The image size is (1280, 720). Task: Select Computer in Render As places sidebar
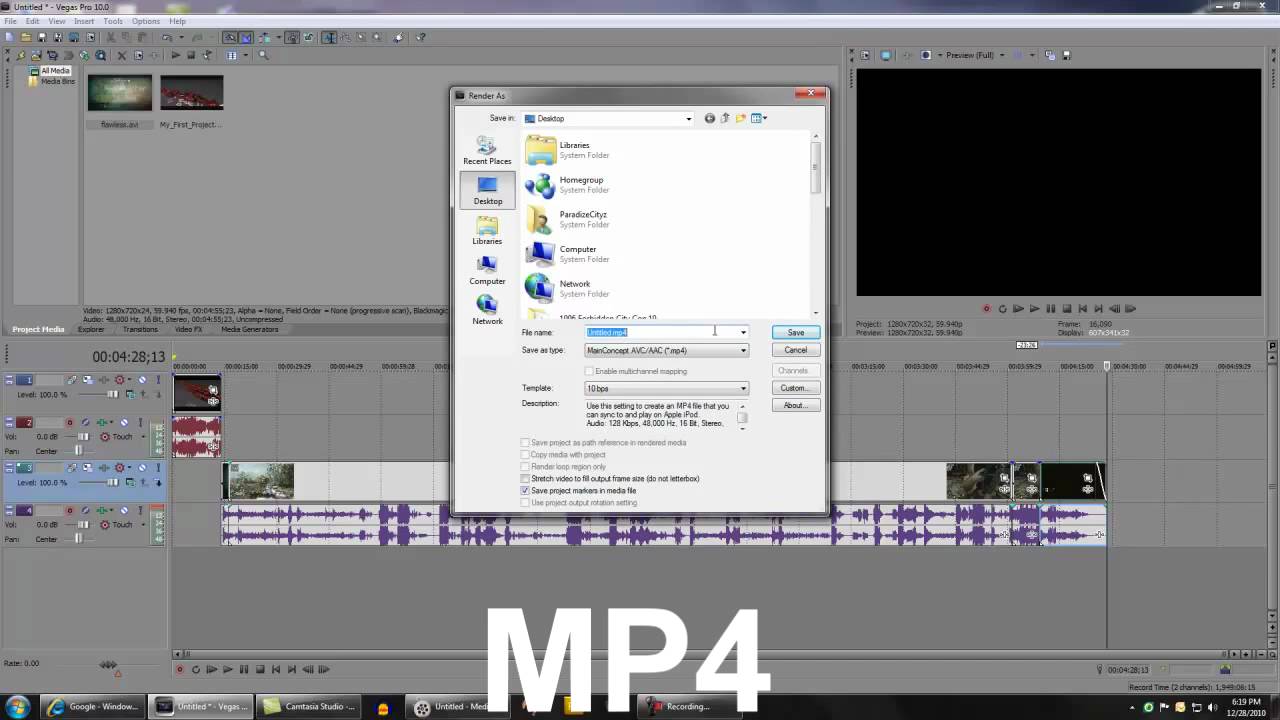point(487,270)
